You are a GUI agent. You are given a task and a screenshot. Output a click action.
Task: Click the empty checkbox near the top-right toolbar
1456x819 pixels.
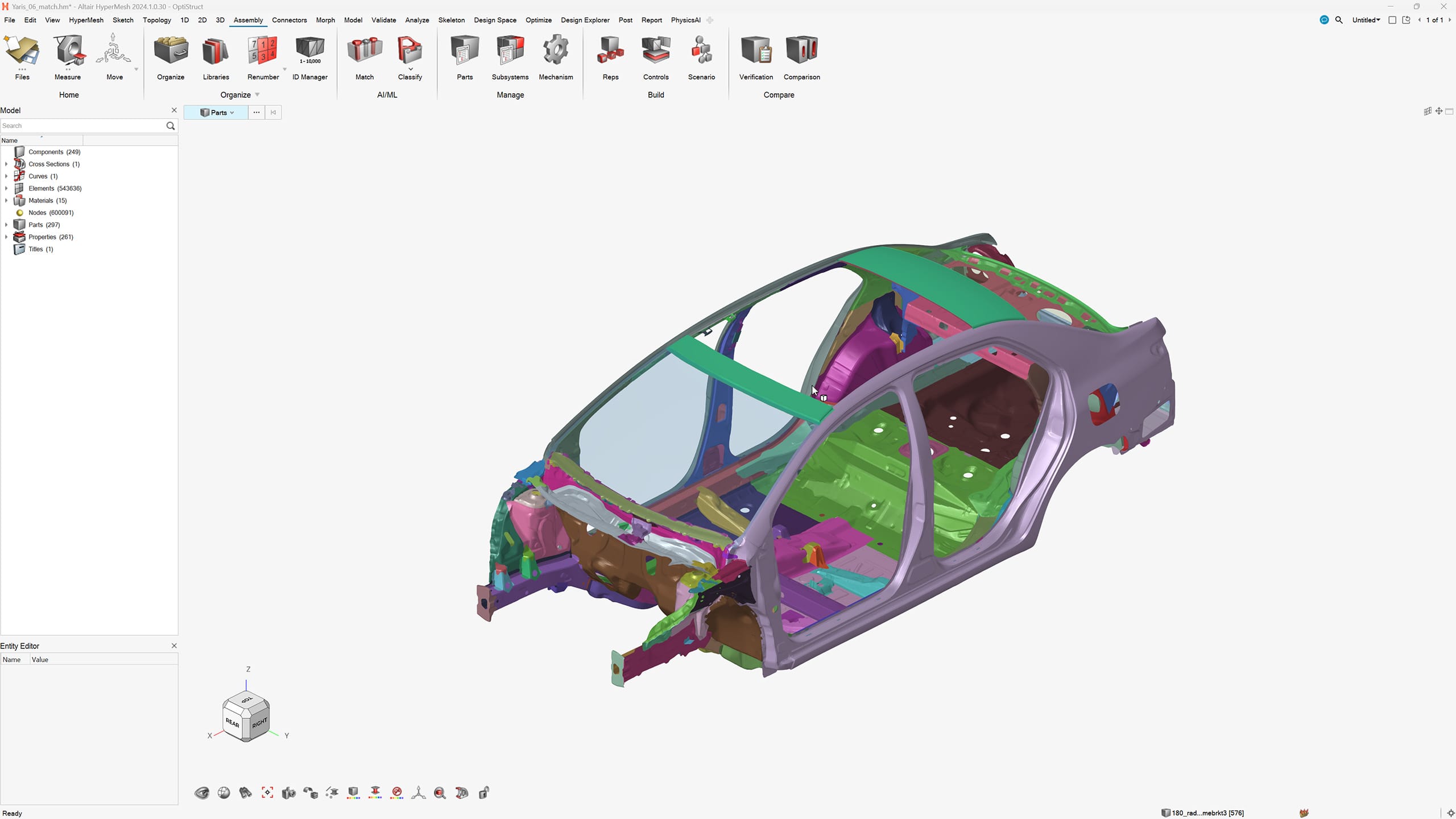pos(1392,20)
